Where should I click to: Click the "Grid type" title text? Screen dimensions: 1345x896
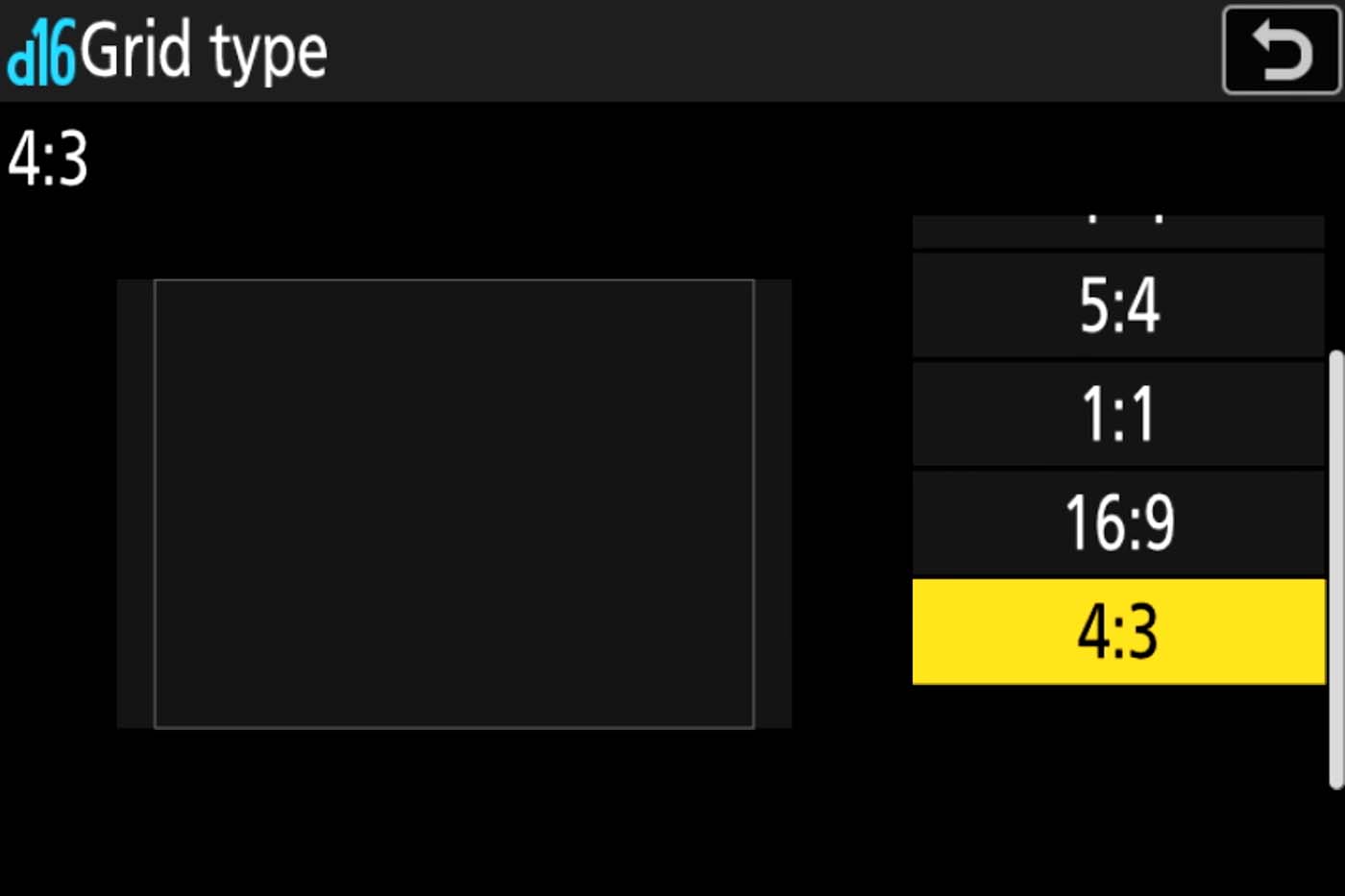click(204, 53)
